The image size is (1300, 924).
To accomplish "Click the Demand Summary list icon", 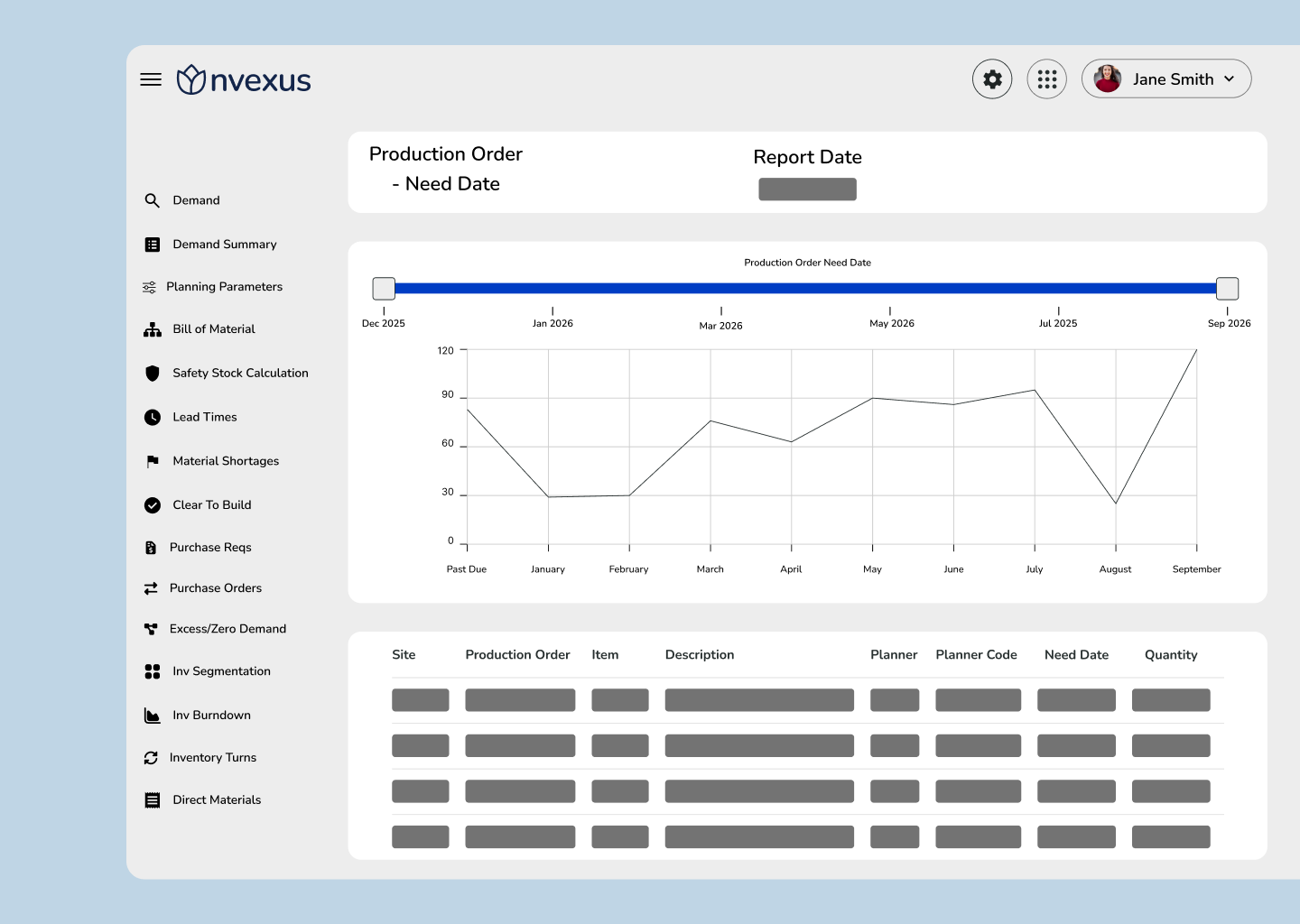I will [153, 245].
